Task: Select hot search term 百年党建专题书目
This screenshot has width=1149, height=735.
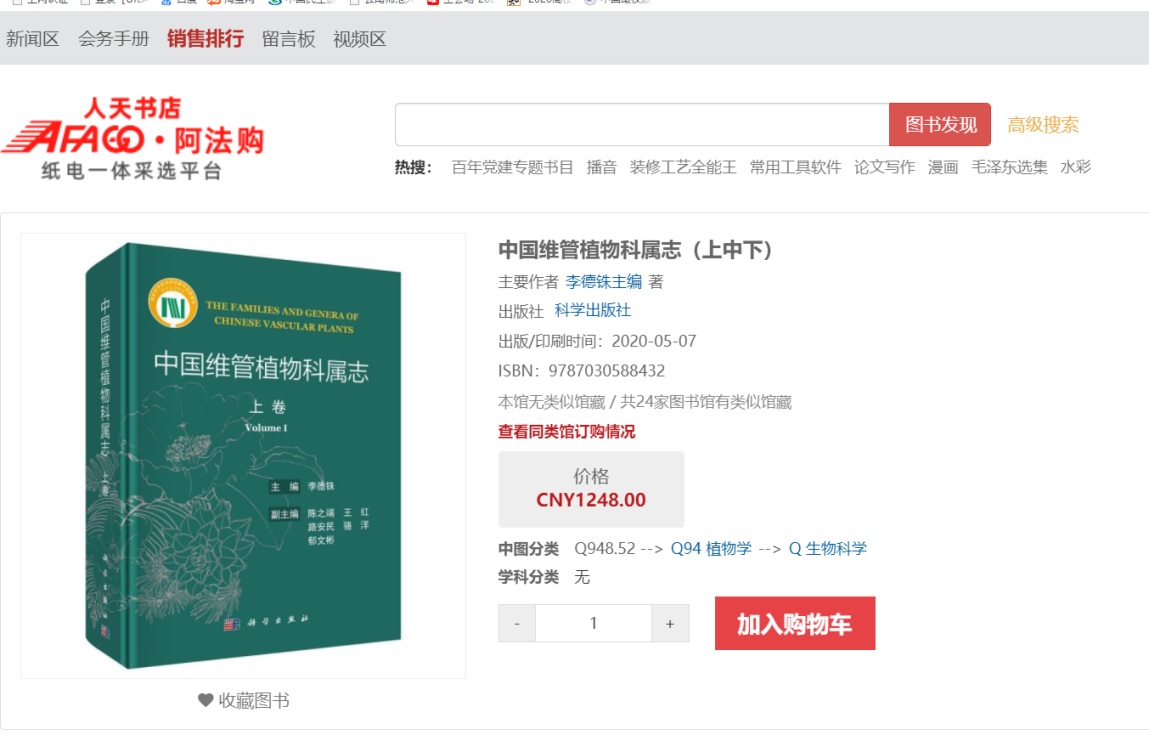Action: 512,167
